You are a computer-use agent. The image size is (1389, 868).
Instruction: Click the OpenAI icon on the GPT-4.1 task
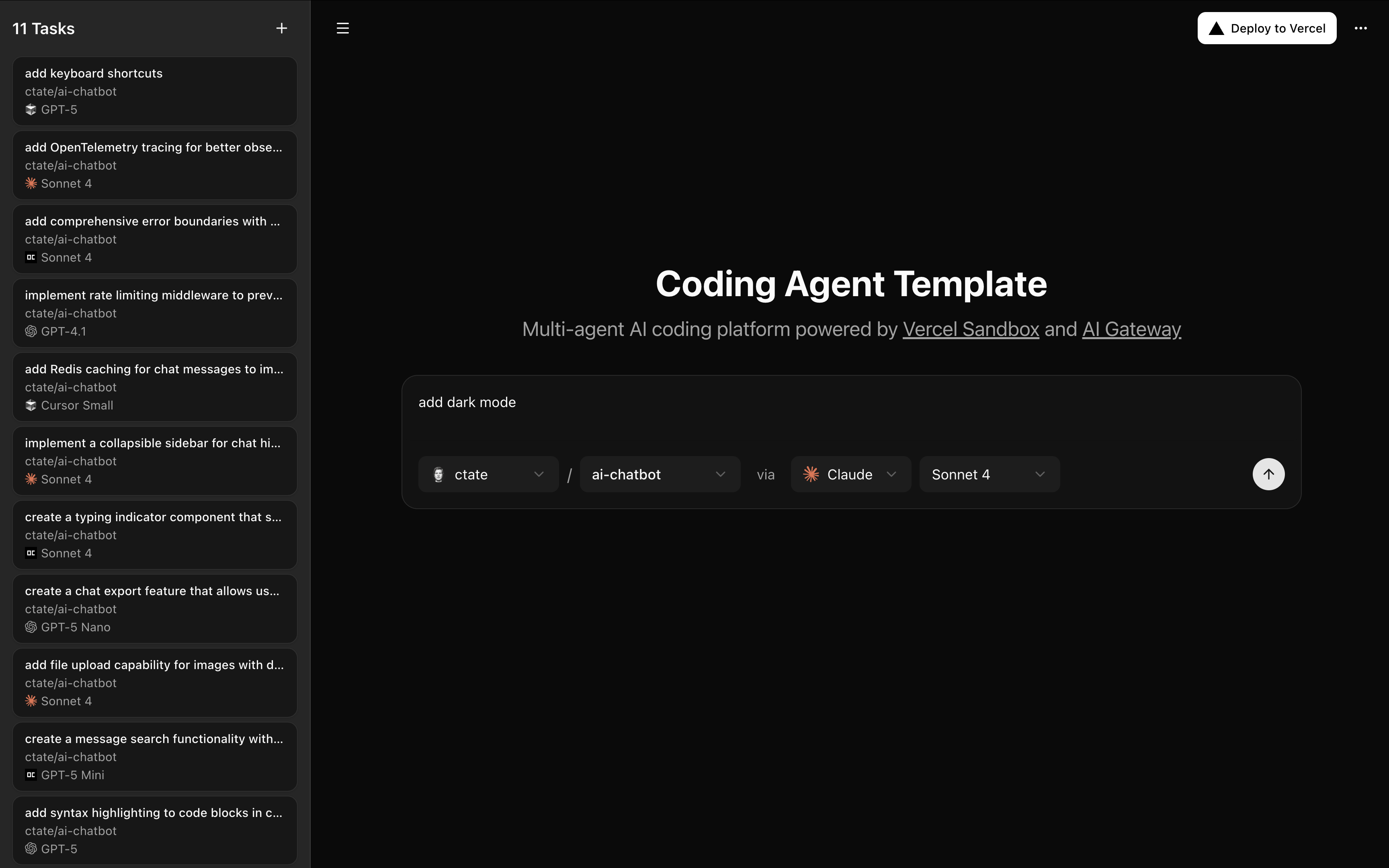(x=31, y=331)
